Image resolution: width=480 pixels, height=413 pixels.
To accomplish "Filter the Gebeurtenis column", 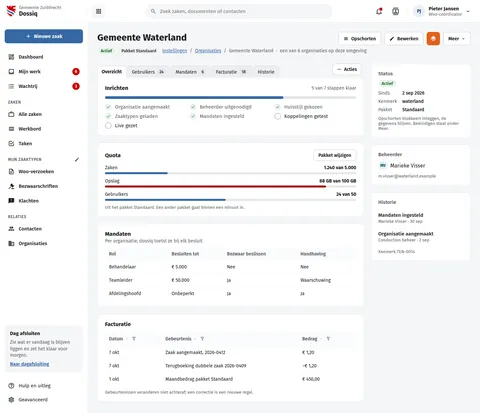I will click(x=202, y=339).
